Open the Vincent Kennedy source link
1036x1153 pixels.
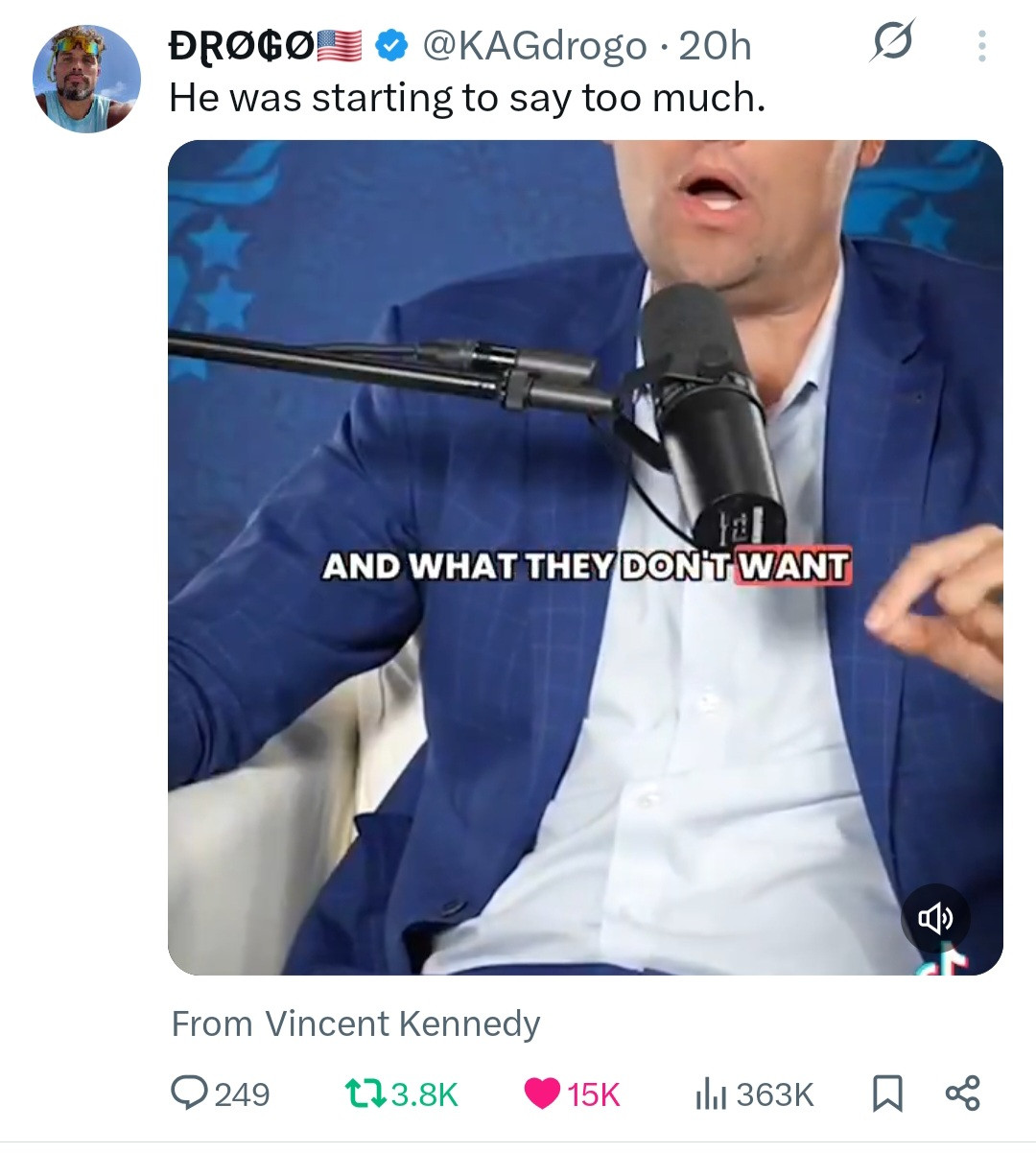coord(355,1024)
